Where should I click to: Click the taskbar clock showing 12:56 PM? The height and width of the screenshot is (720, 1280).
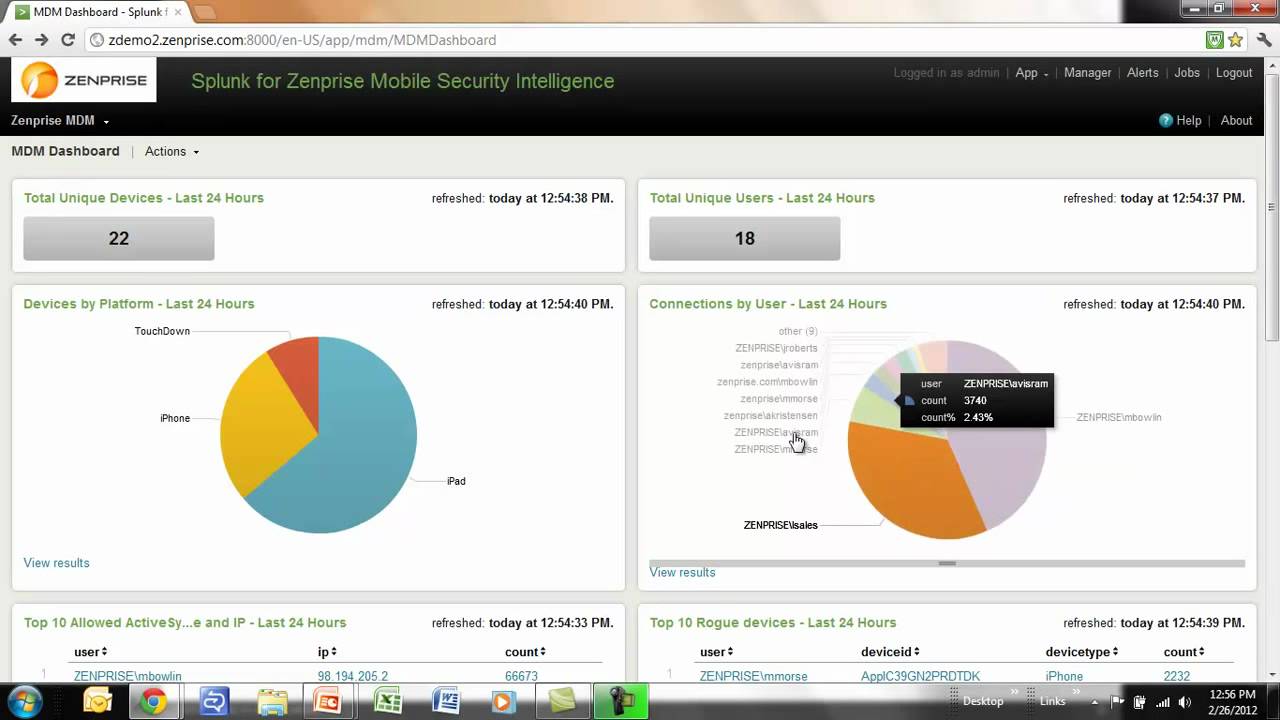pos(1232,702)
